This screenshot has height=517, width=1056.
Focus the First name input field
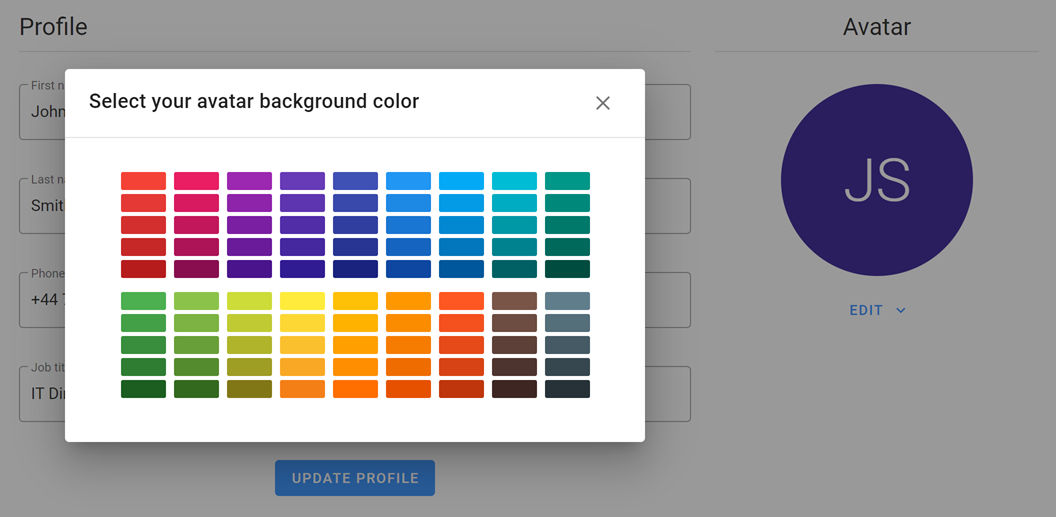42,111
